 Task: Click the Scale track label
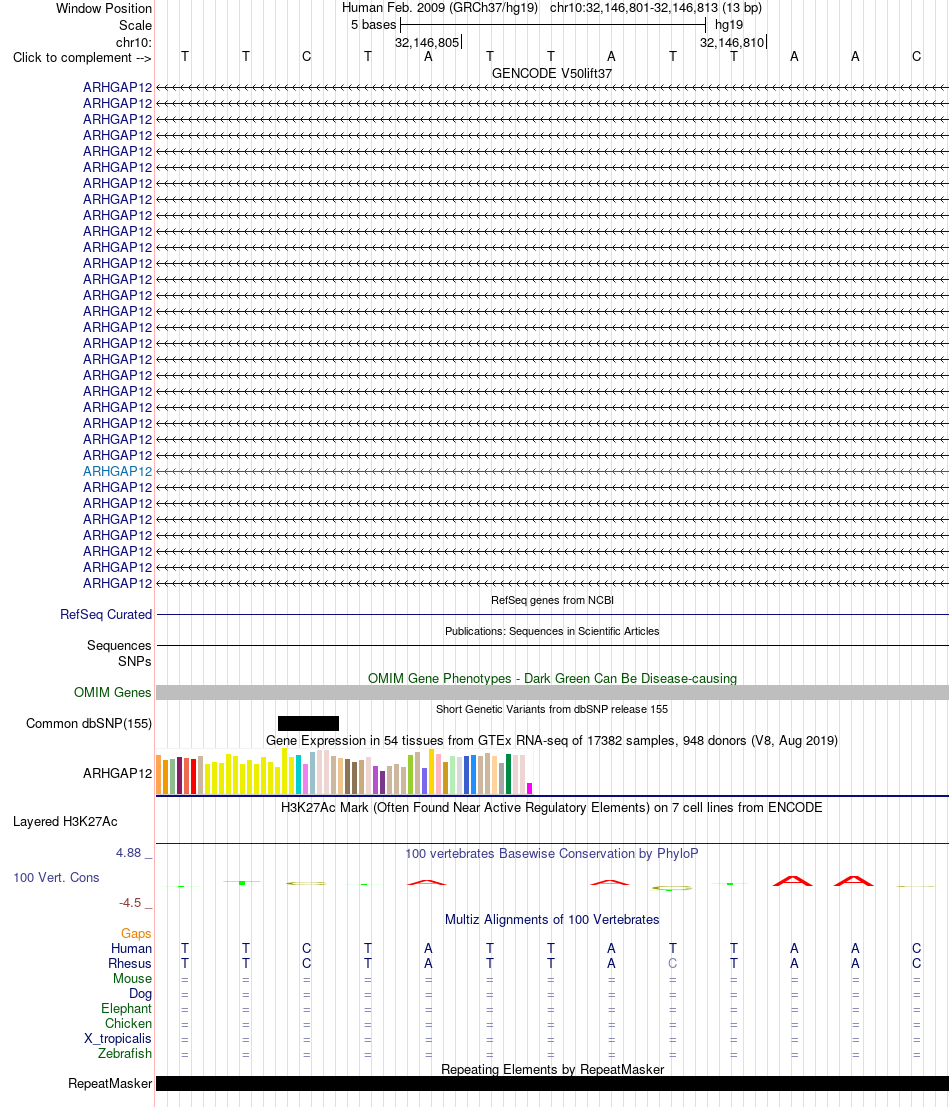click(x=136, y=25)
